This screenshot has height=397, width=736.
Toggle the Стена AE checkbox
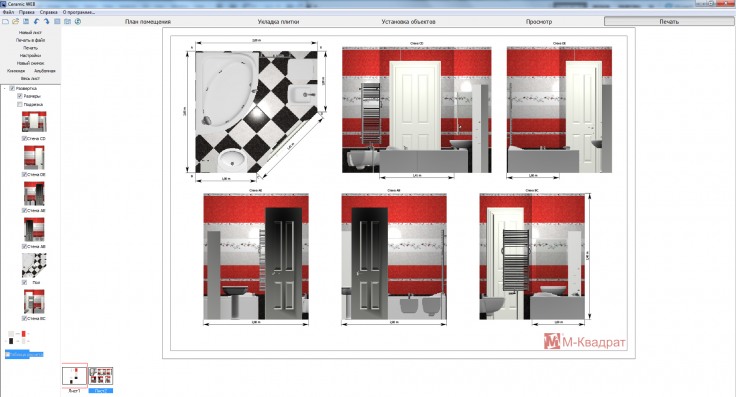click(x=24, y=211)
